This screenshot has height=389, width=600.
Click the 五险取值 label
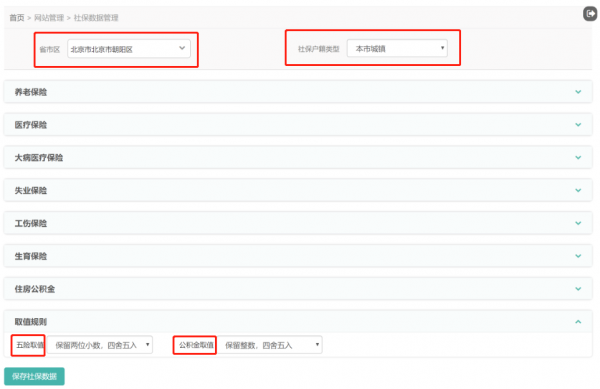pos(30,345)
